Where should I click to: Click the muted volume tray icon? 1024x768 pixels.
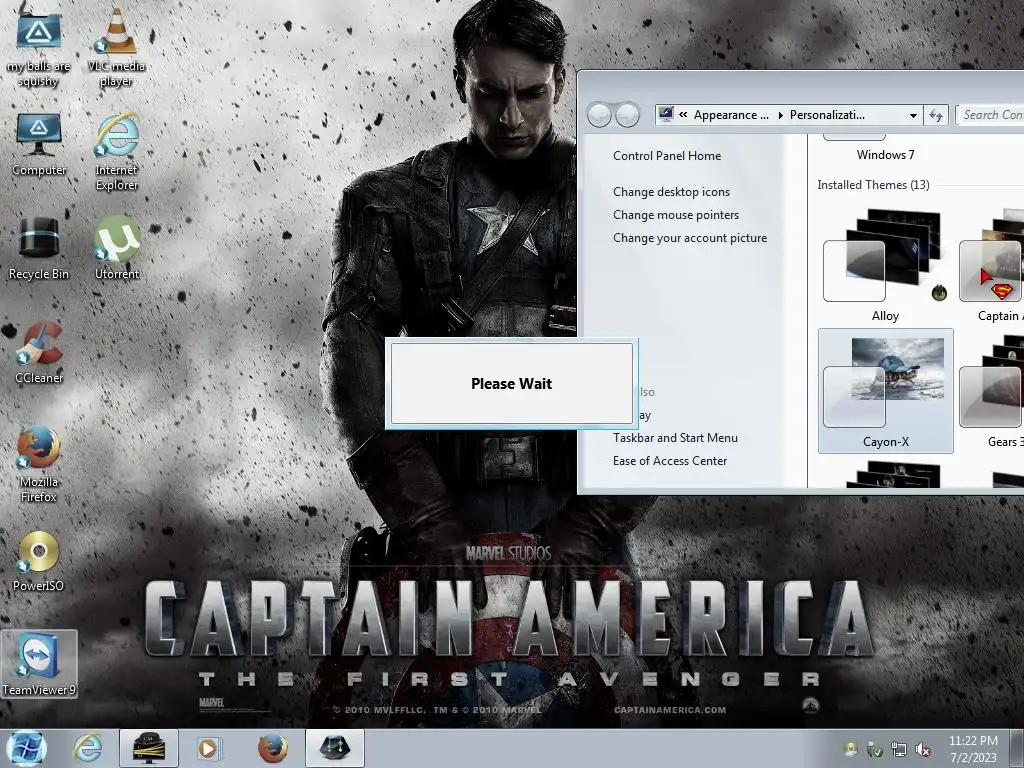coord(923,750)
